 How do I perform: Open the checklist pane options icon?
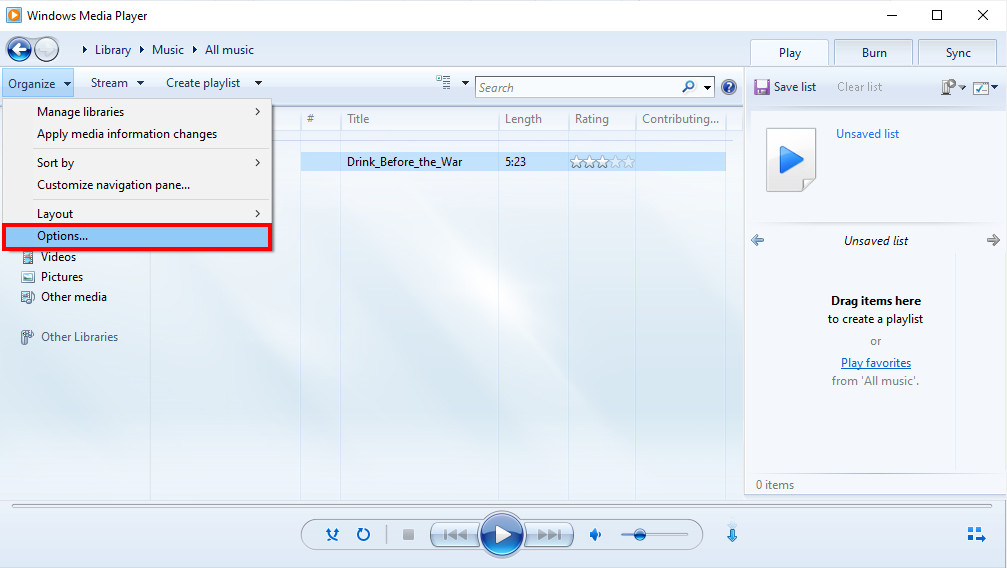click(981, 87)
